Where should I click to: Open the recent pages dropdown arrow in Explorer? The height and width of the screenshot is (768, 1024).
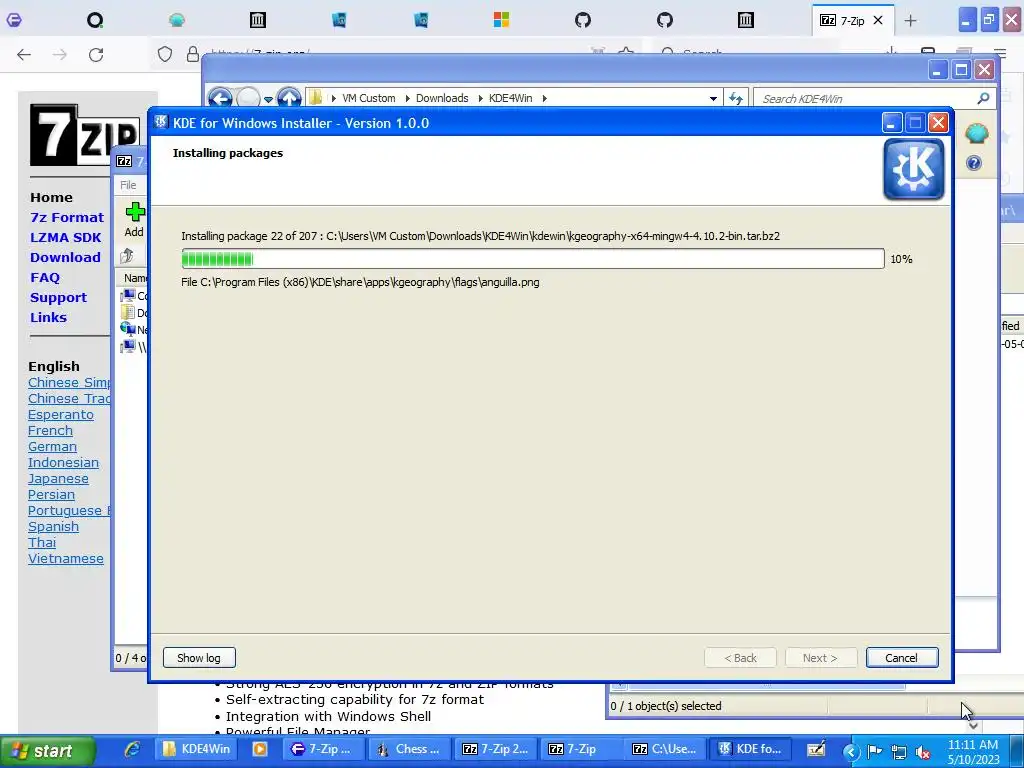click(268, 99)
